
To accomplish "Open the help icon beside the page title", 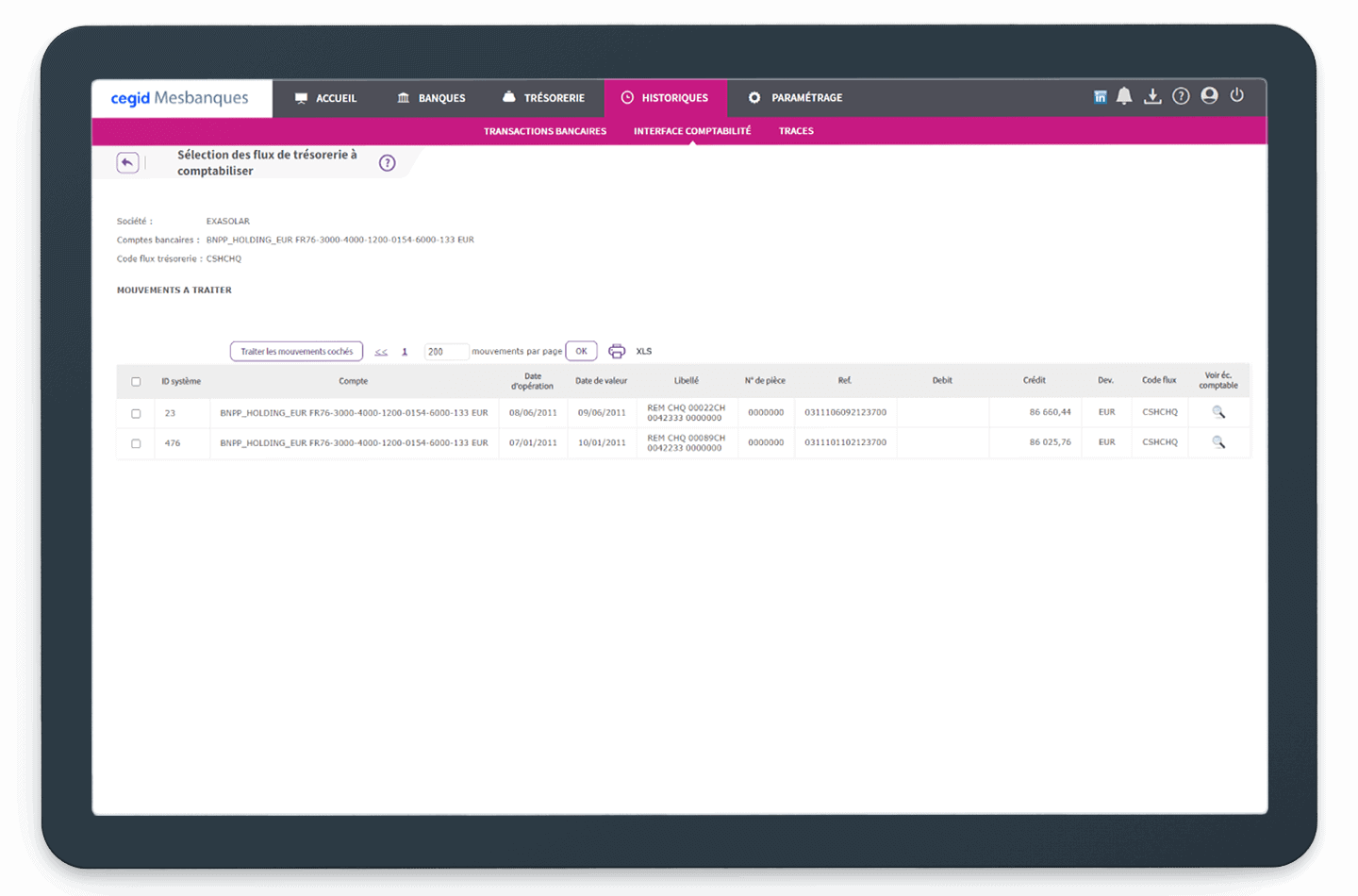I will pyautogui.click(x=387, y=163).
